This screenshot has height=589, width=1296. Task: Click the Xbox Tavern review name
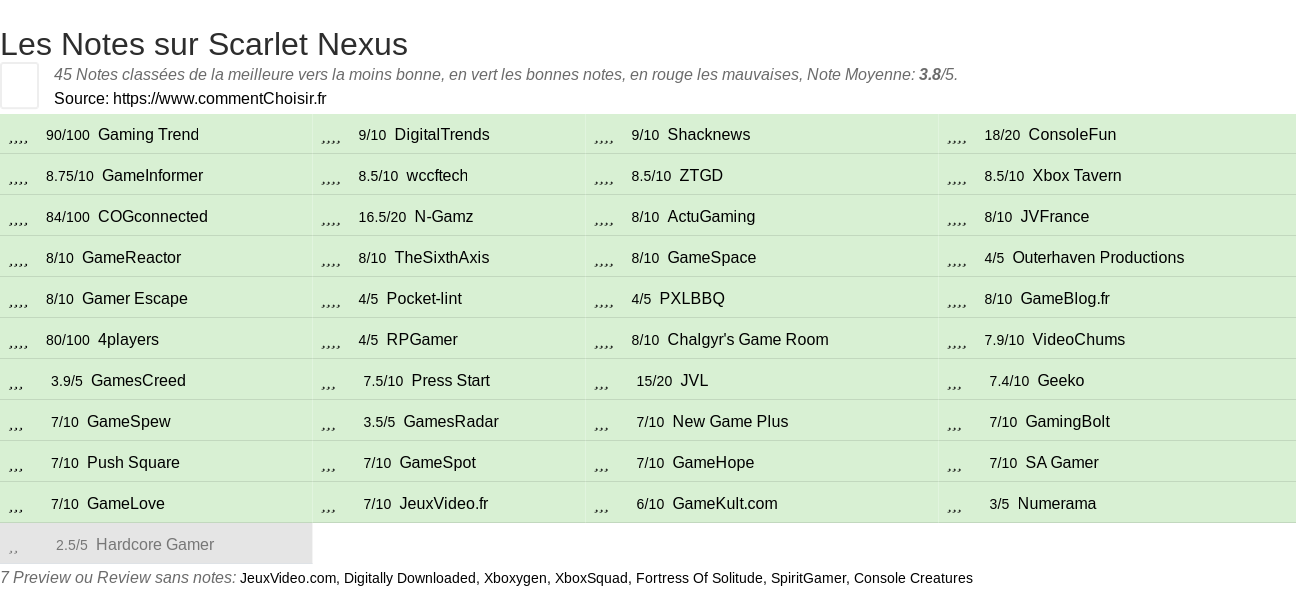[x=1077, y=176]
